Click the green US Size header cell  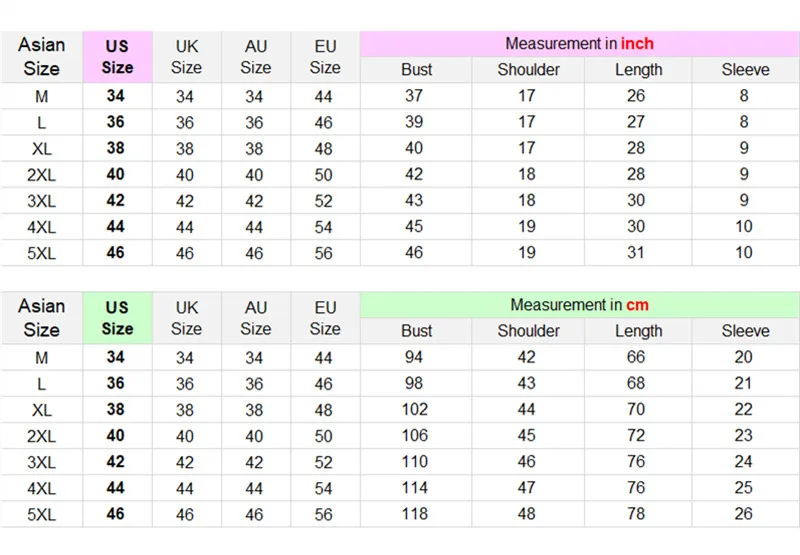pyautogui.click(x=117, y=318)
